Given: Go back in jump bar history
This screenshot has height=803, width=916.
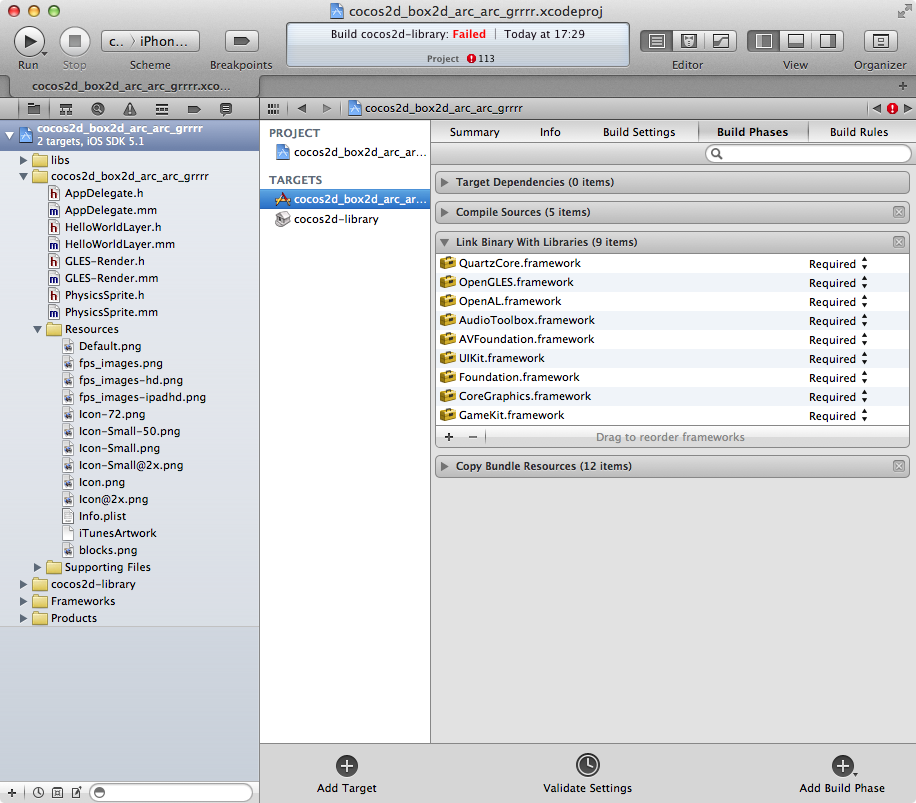Looking at the screenshot, I should [x=302, y=109].
